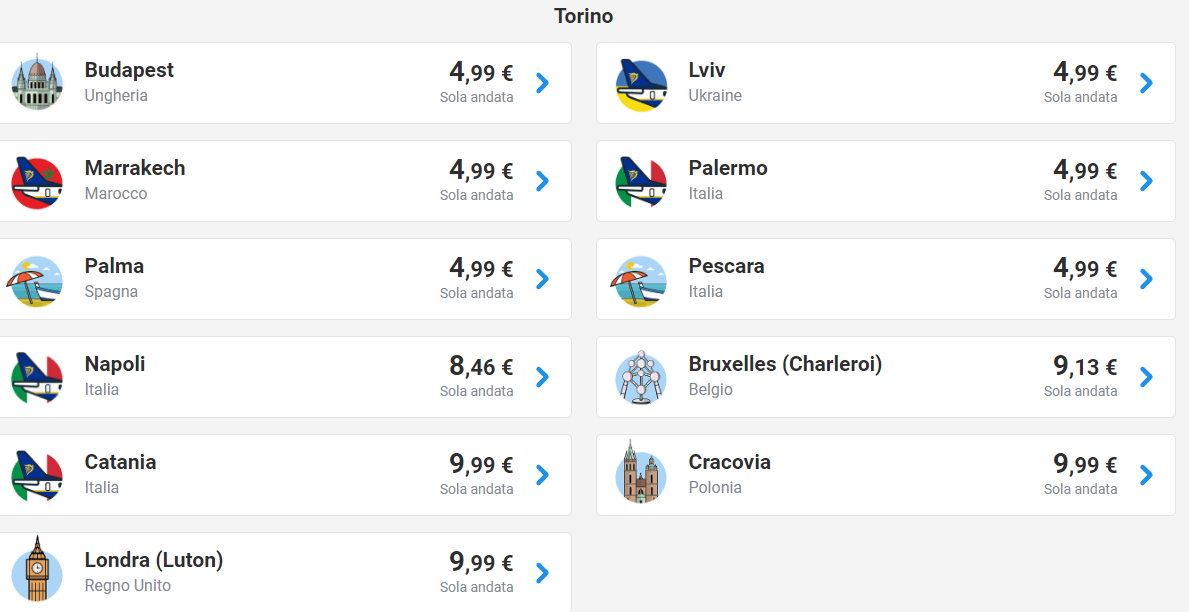Select the Catania destination name
Image resolution: width=1189 pixels, height=612 pixels.
(121, 462)
